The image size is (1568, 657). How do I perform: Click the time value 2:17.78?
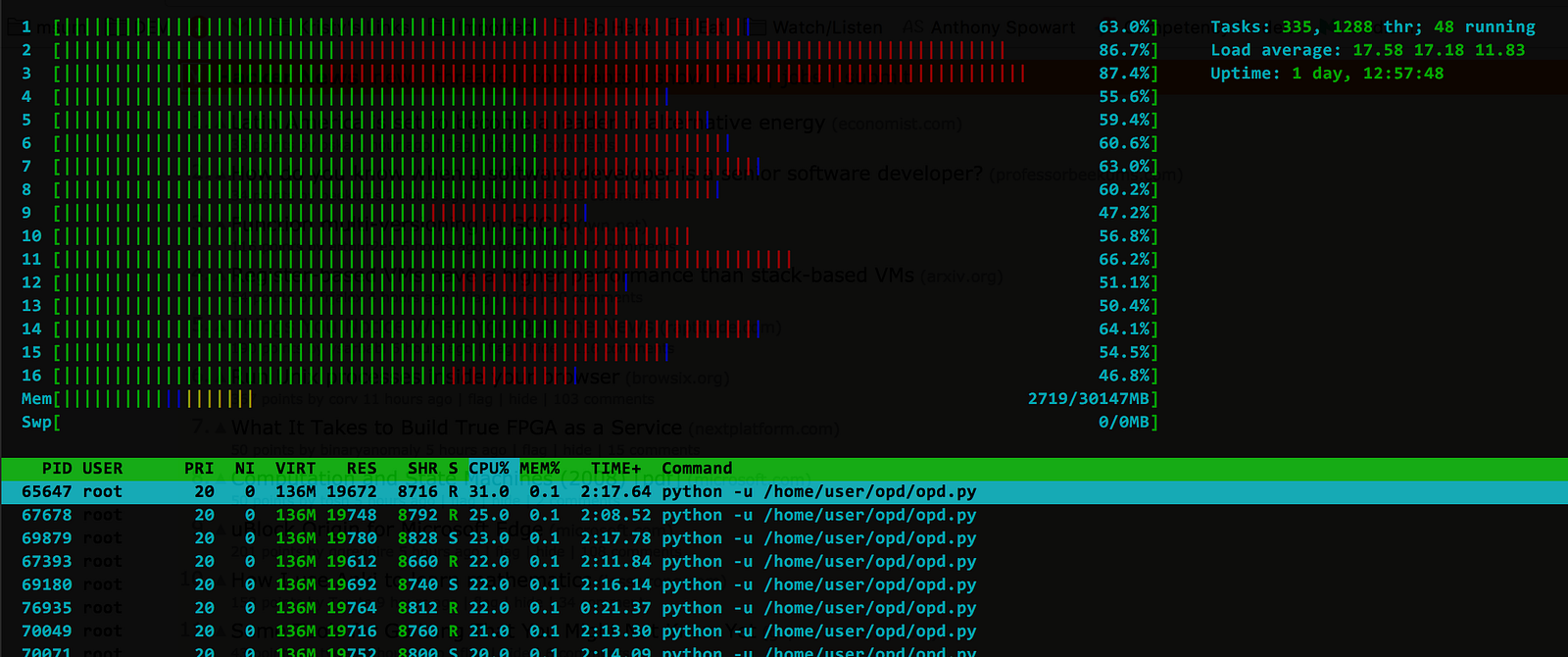point(615,538)
